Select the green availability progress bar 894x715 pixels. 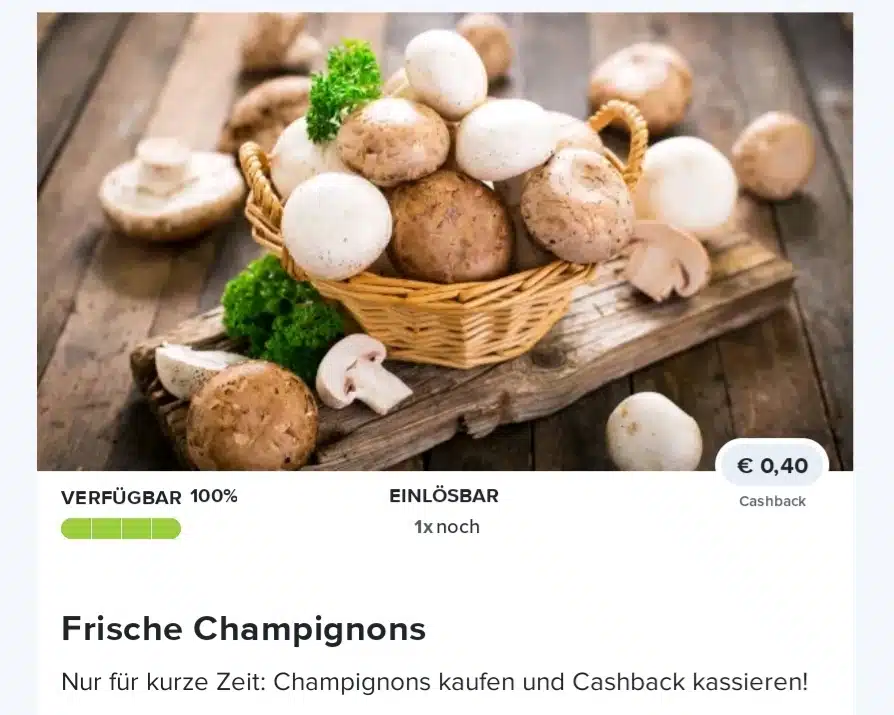(121, 529)
